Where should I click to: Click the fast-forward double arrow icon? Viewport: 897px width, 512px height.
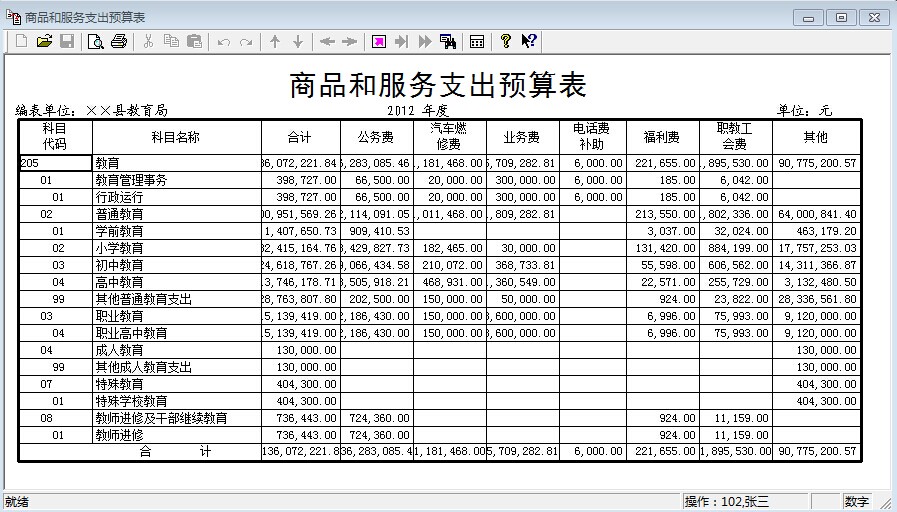click(424, 41)
